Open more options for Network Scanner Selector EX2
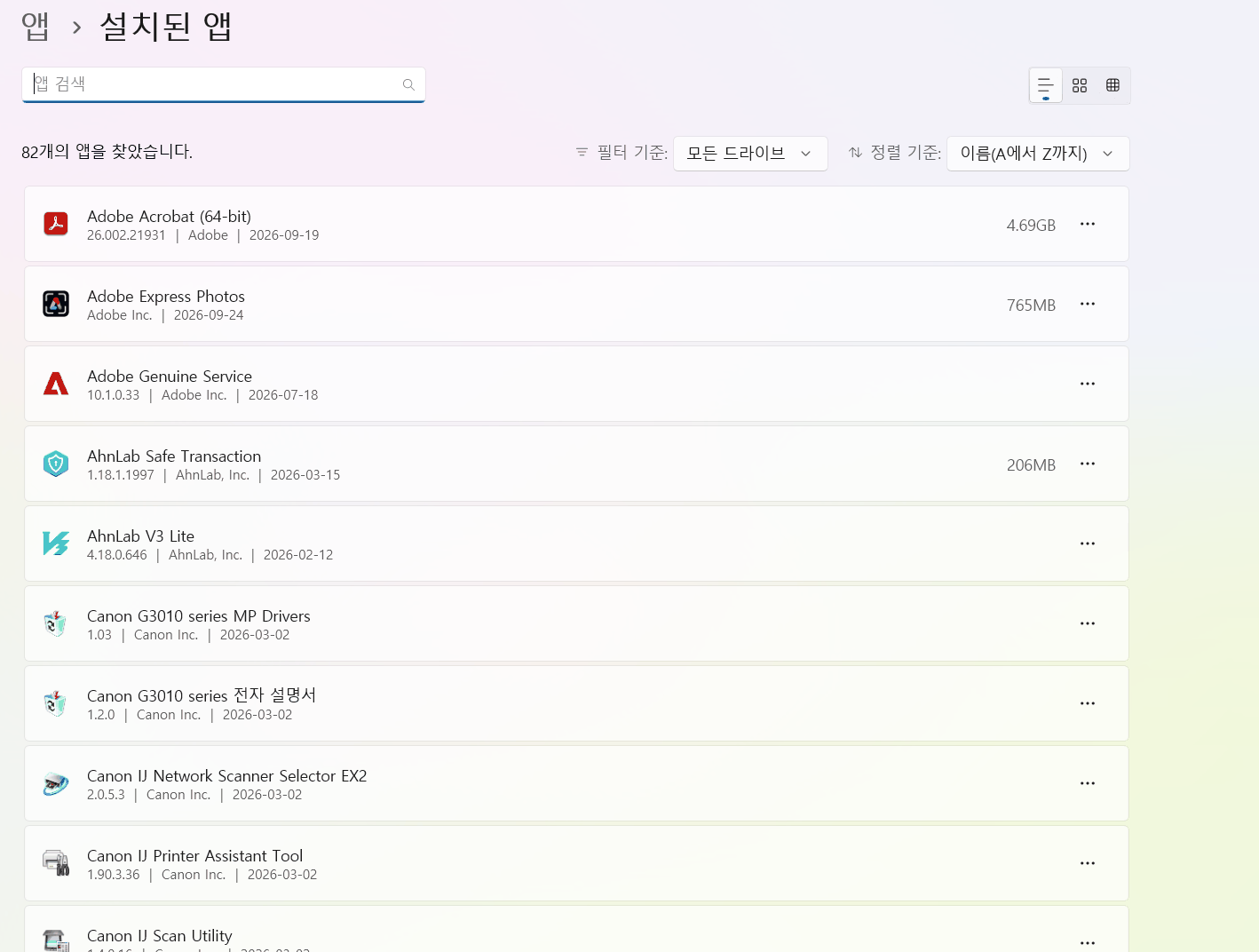1259x952 pixels. (1088, 783)
